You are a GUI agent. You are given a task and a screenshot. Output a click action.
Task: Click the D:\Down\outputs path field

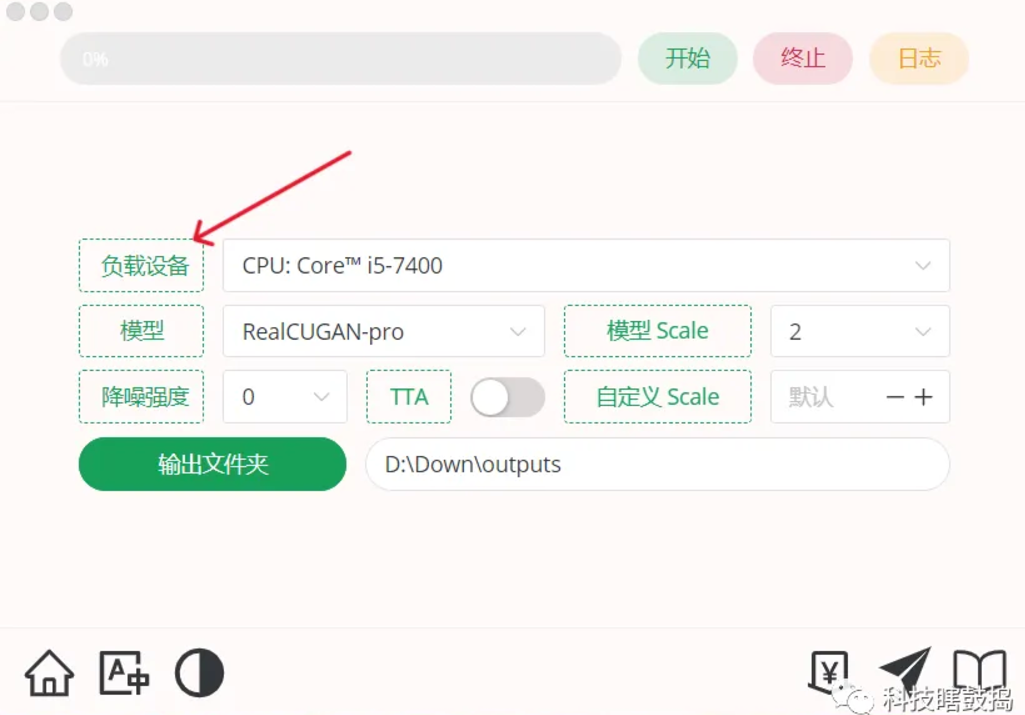pos(657,464)
